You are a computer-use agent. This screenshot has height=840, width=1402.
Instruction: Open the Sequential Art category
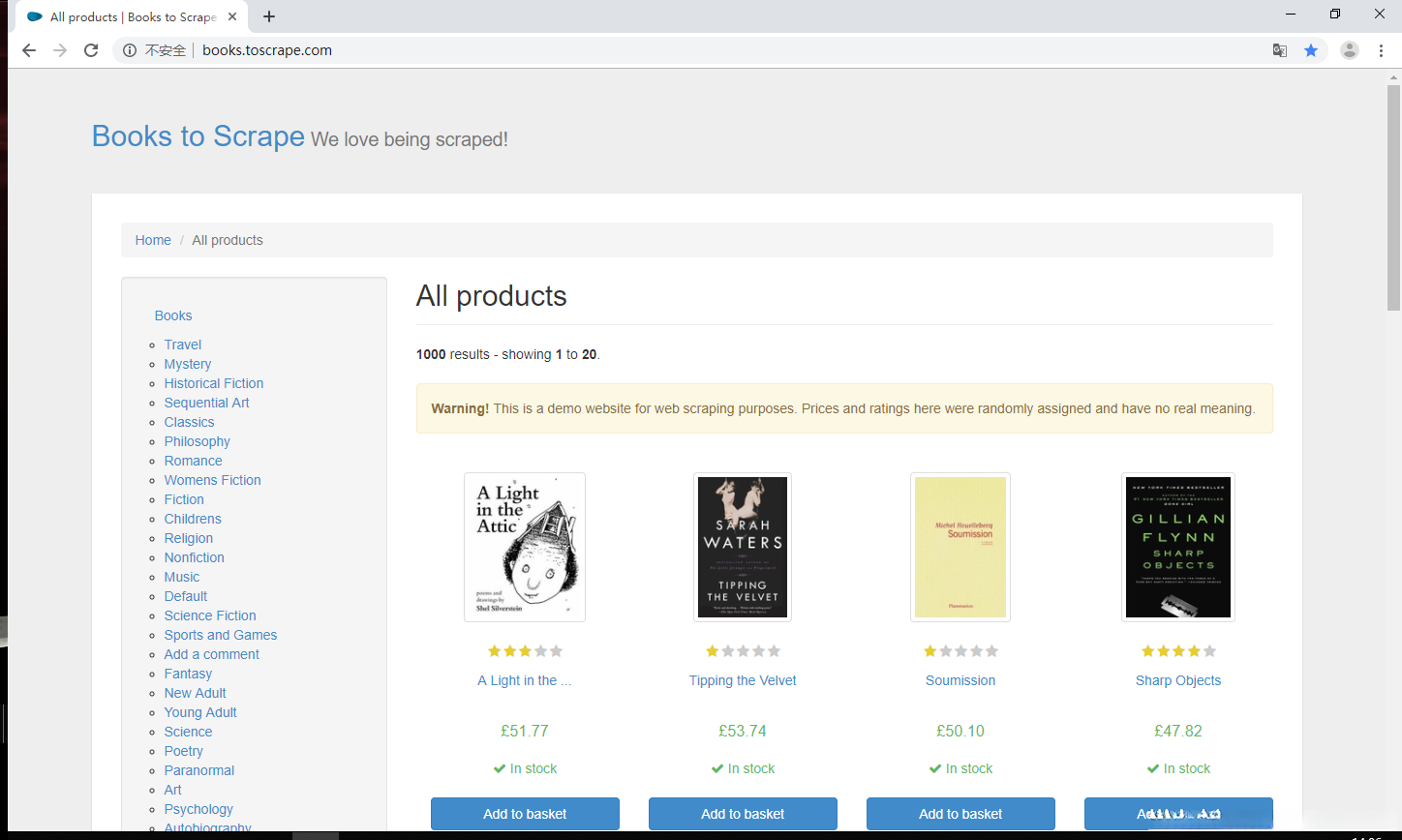pyautogui.click(x=207, y=403)
